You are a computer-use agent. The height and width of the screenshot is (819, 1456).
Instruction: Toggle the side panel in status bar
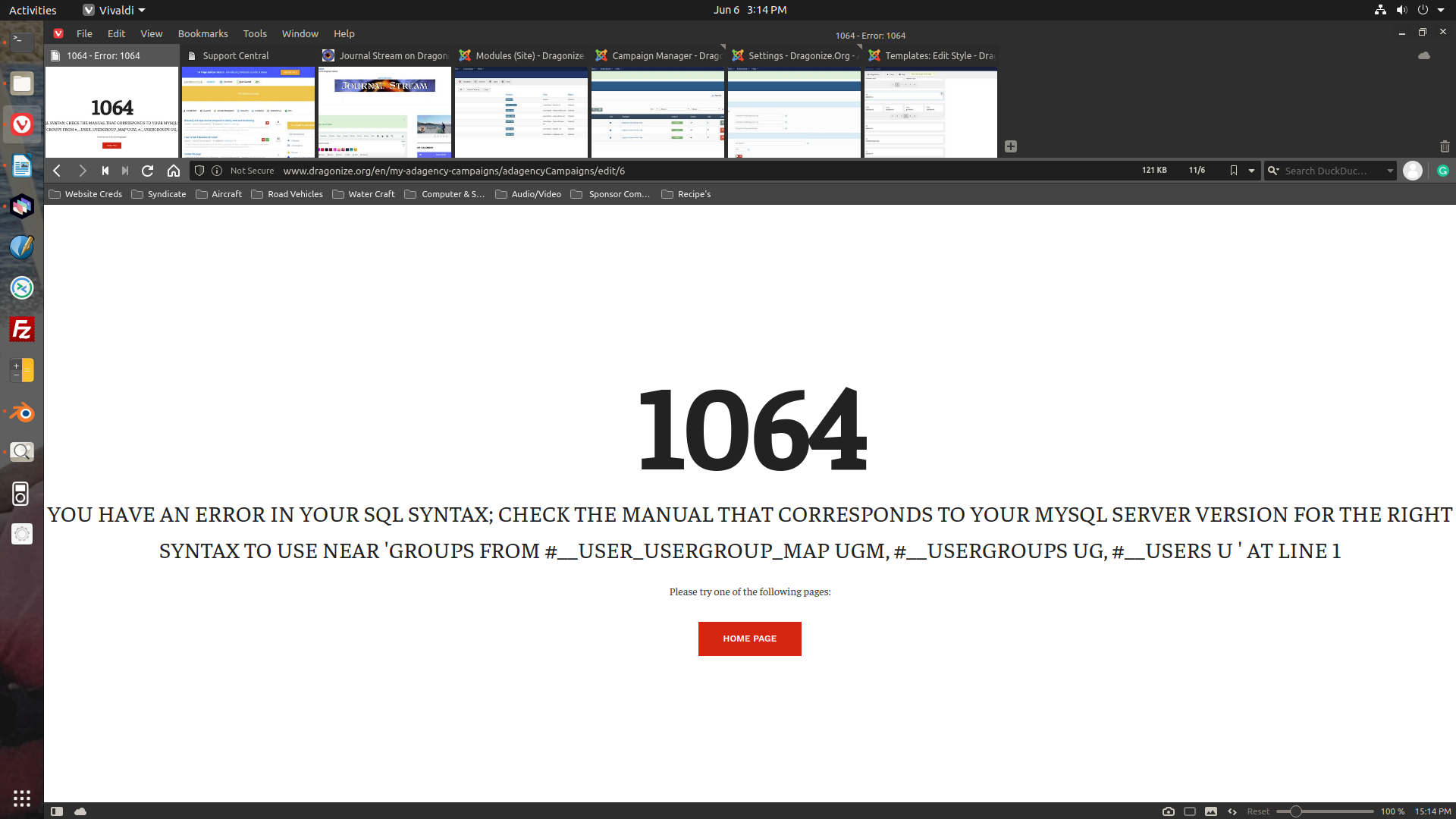[57, 811]
